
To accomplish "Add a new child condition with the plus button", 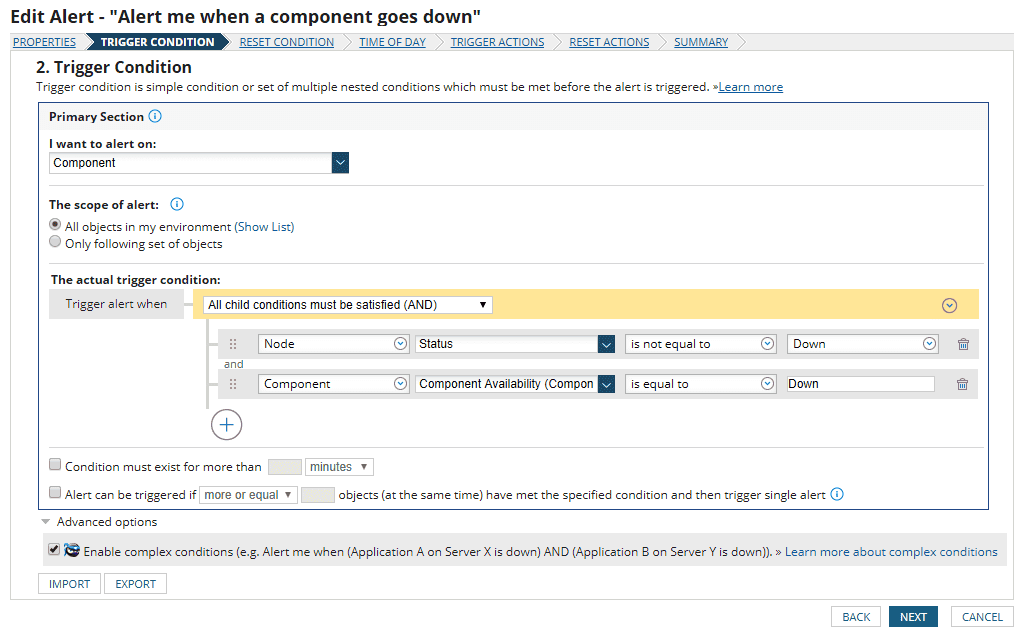I will click(226, 424).
